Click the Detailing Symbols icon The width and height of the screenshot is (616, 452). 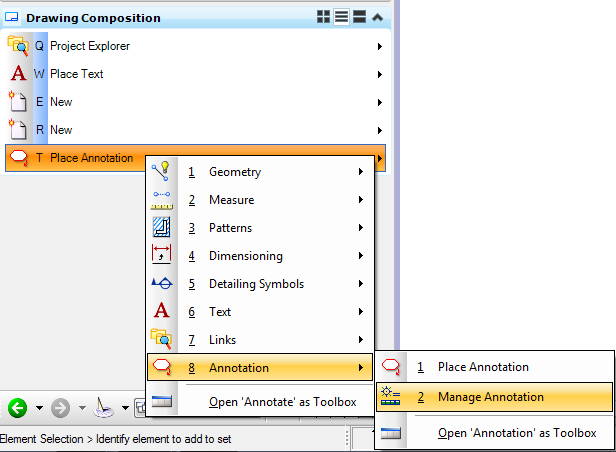coord(162,283)
